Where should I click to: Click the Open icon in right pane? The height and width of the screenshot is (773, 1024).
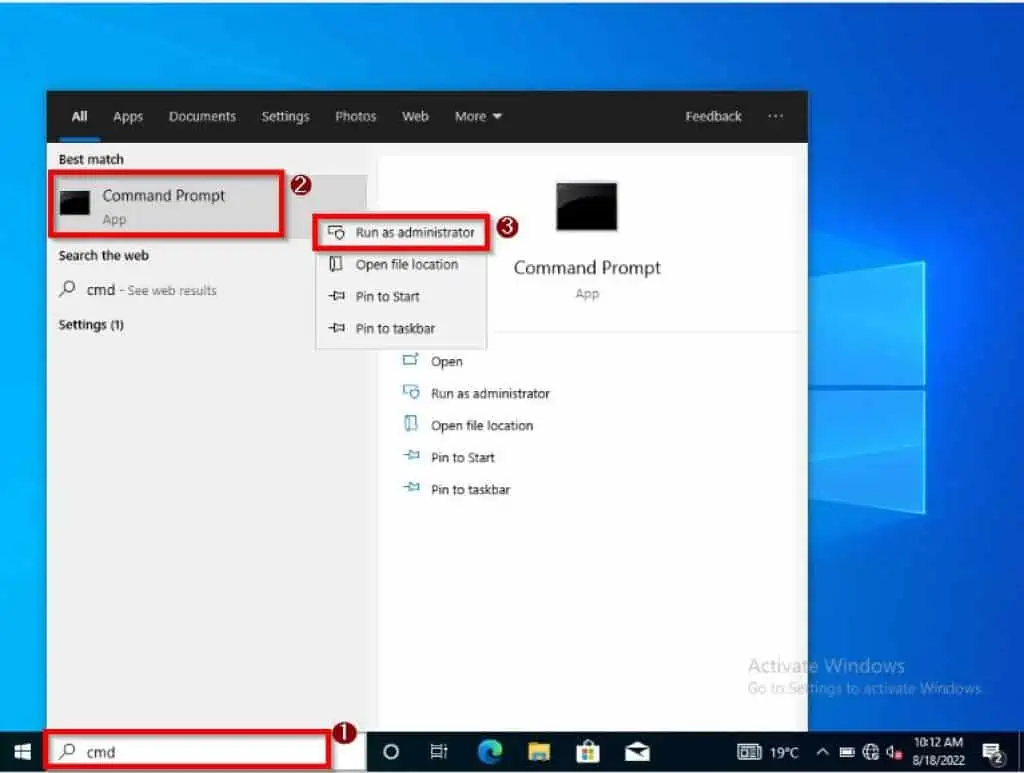click(410, 360)
